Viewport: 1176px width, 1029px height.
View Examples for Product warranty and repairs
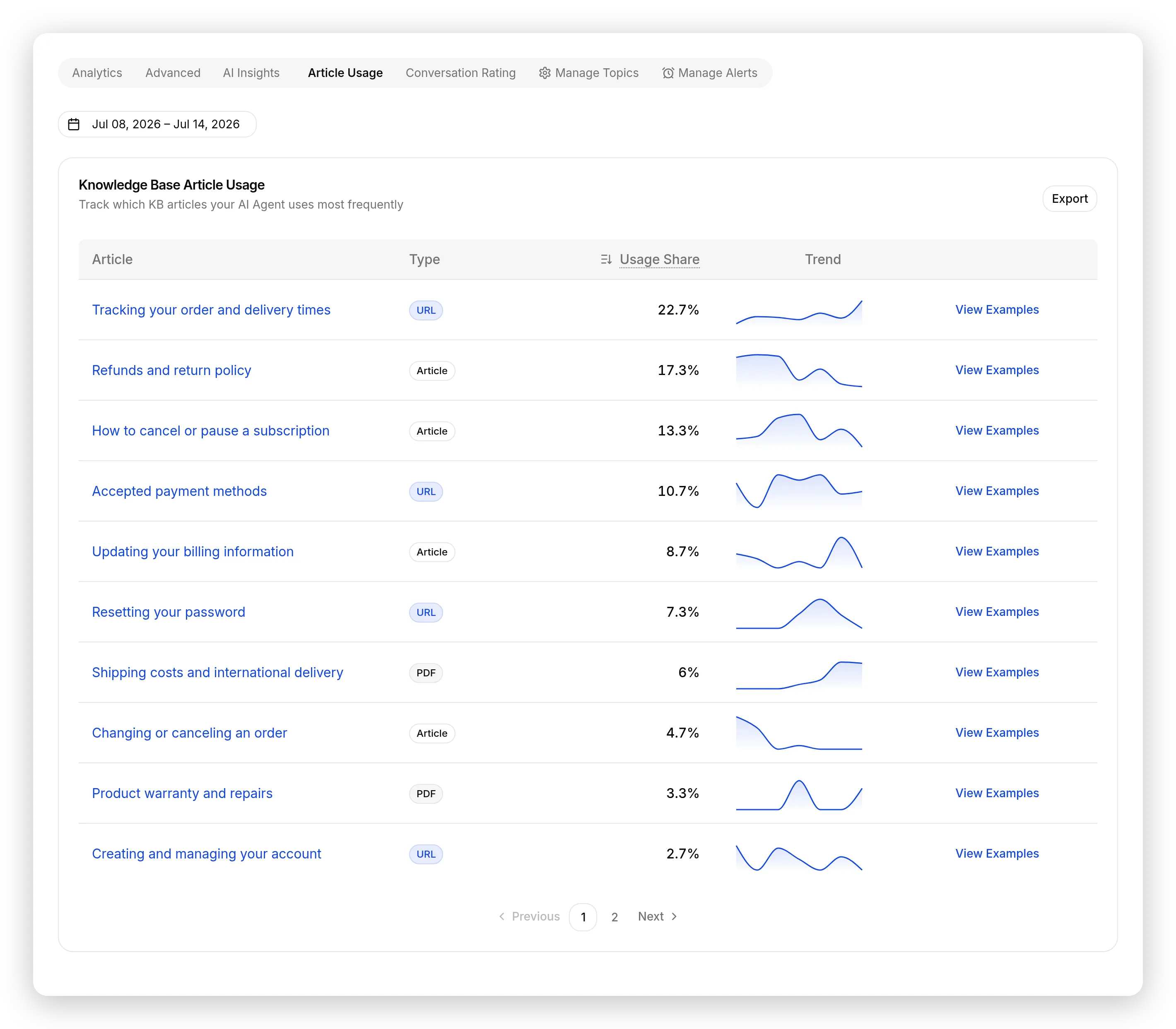pos(997,793)
